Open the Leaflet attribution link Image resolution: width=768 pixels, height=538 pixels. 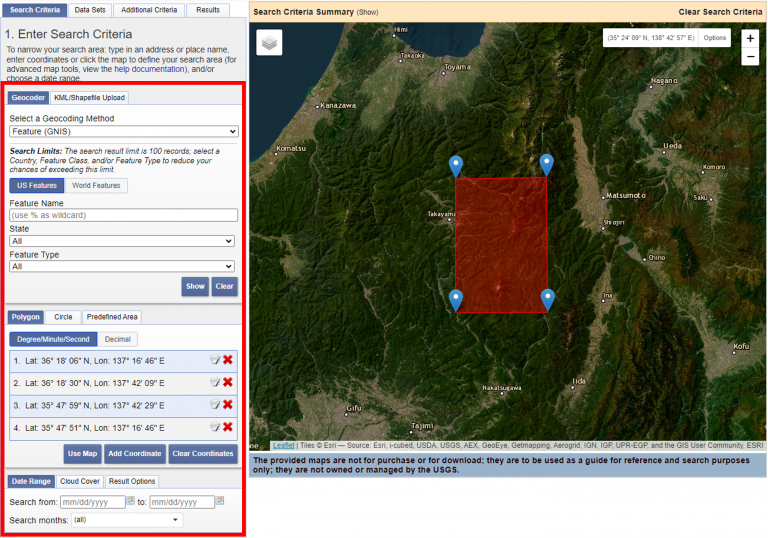[x=284, y=445]
